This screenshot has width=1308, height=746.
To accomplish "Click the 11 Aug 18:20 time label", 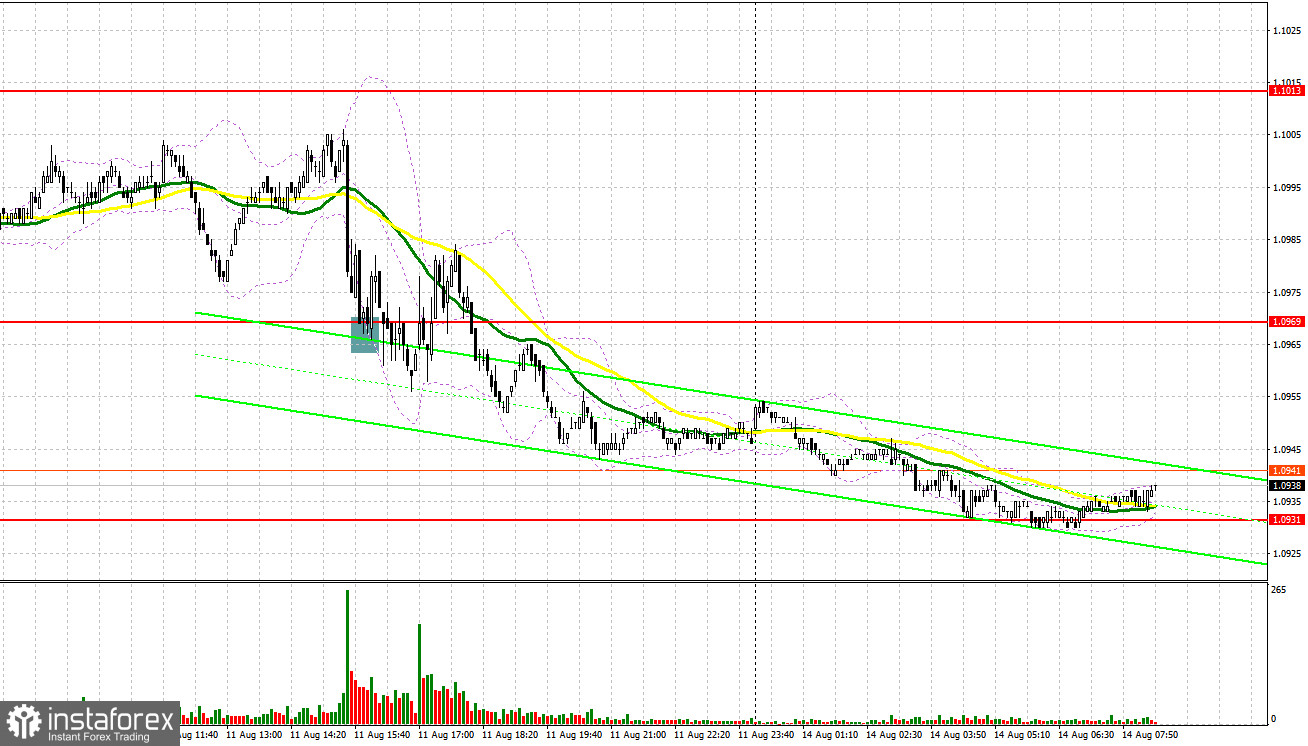I will coord(510,735).
